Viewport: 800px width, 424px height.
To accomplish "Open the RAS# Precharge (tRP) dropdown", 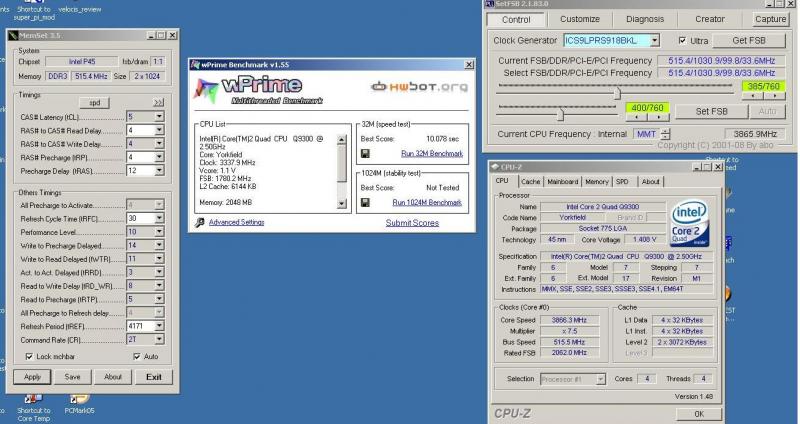I will click(159, 157).
